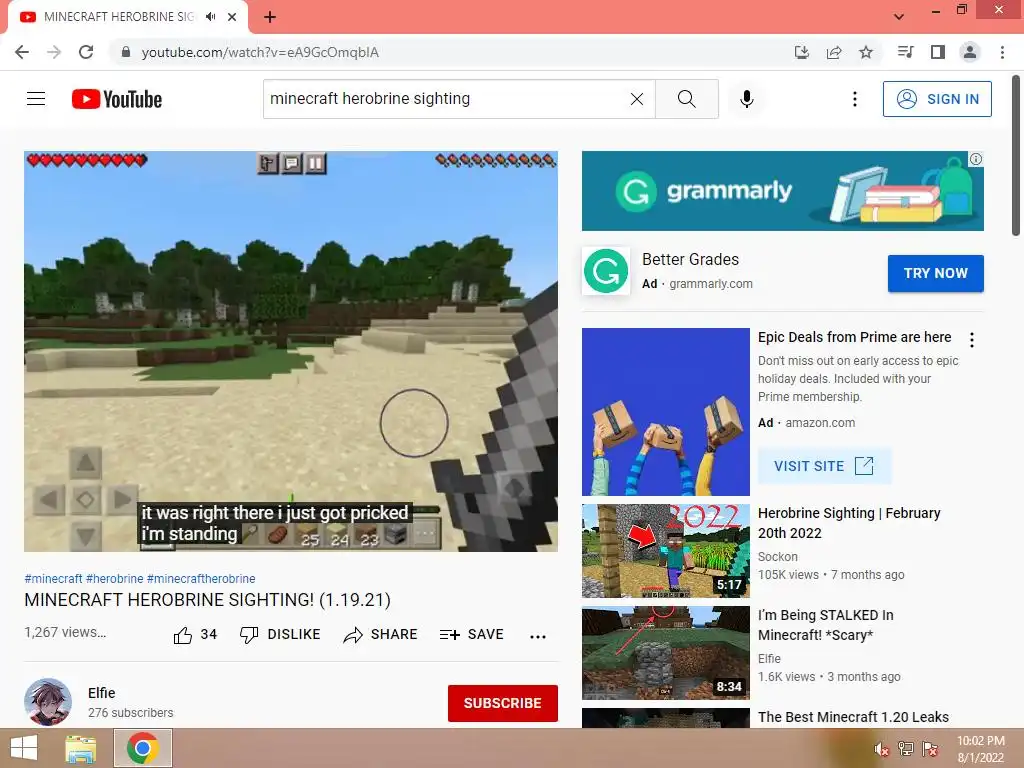Open the grammarly.com ad link
This screenshot has width=1024, height=768.
[x=711, y=283]
